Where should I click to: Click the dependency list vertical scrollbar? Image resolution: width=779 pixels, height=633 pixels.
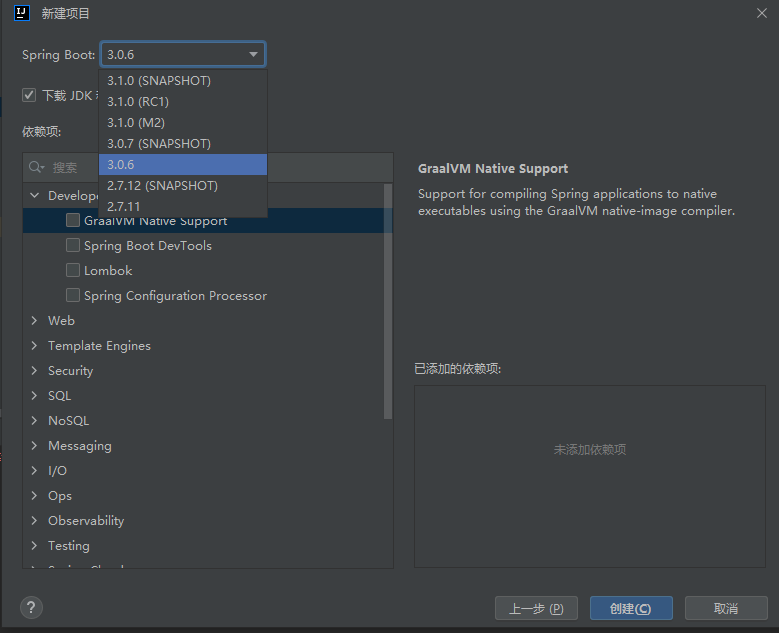point(388,300)
